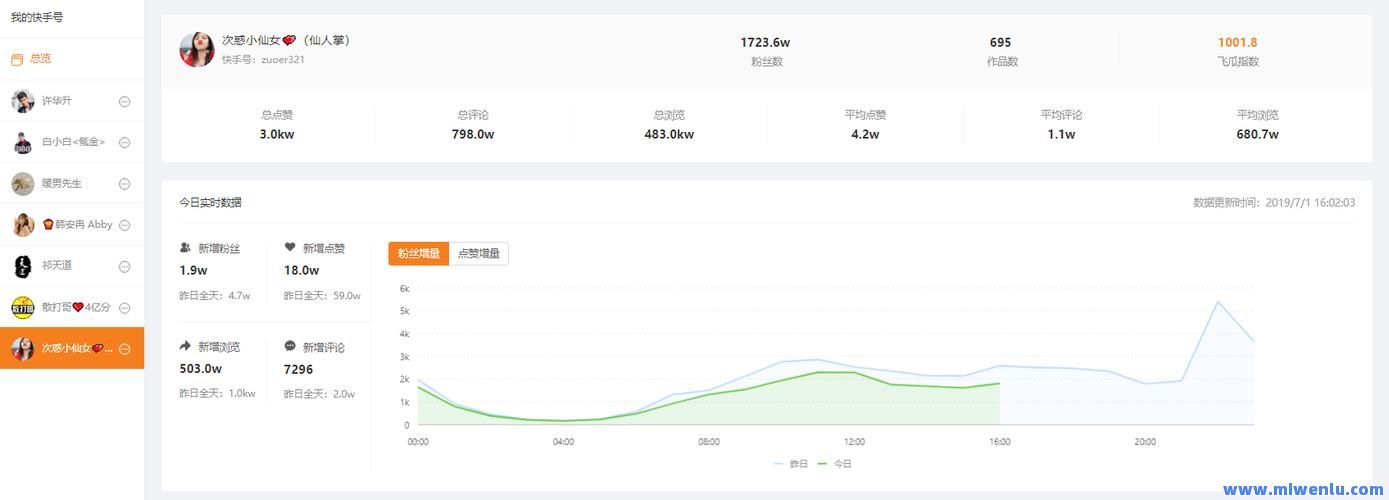Remove account 许华升 via its minus icon

point(125,101)
